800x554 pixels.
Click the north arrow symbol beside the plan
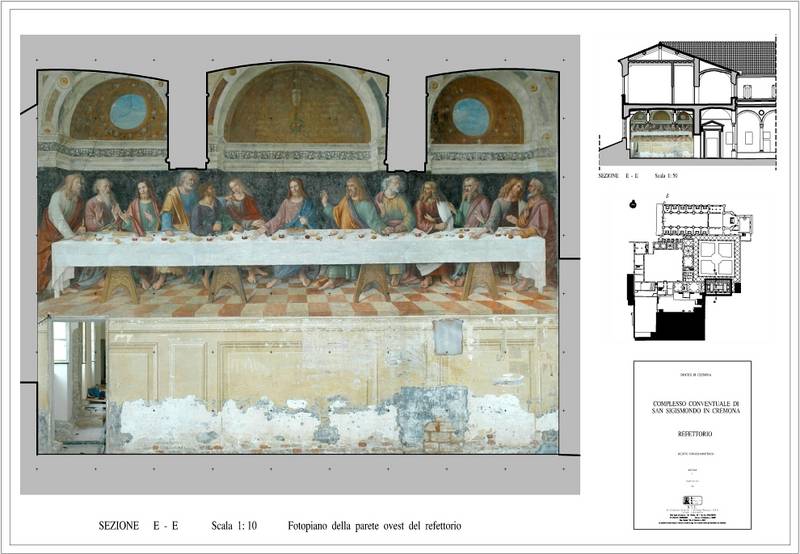(x=633, y=204)
